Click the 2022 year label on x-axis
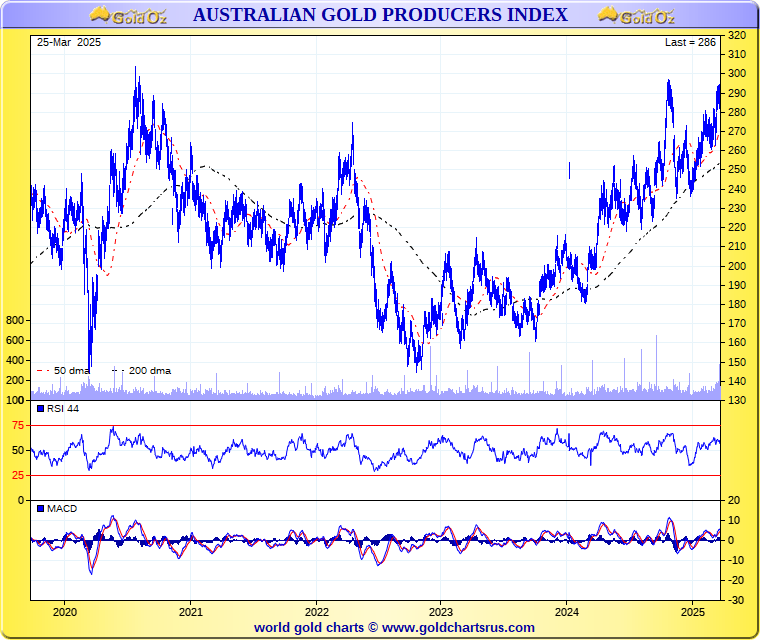Screen dimensions: 760x640 tap(317, 612)
